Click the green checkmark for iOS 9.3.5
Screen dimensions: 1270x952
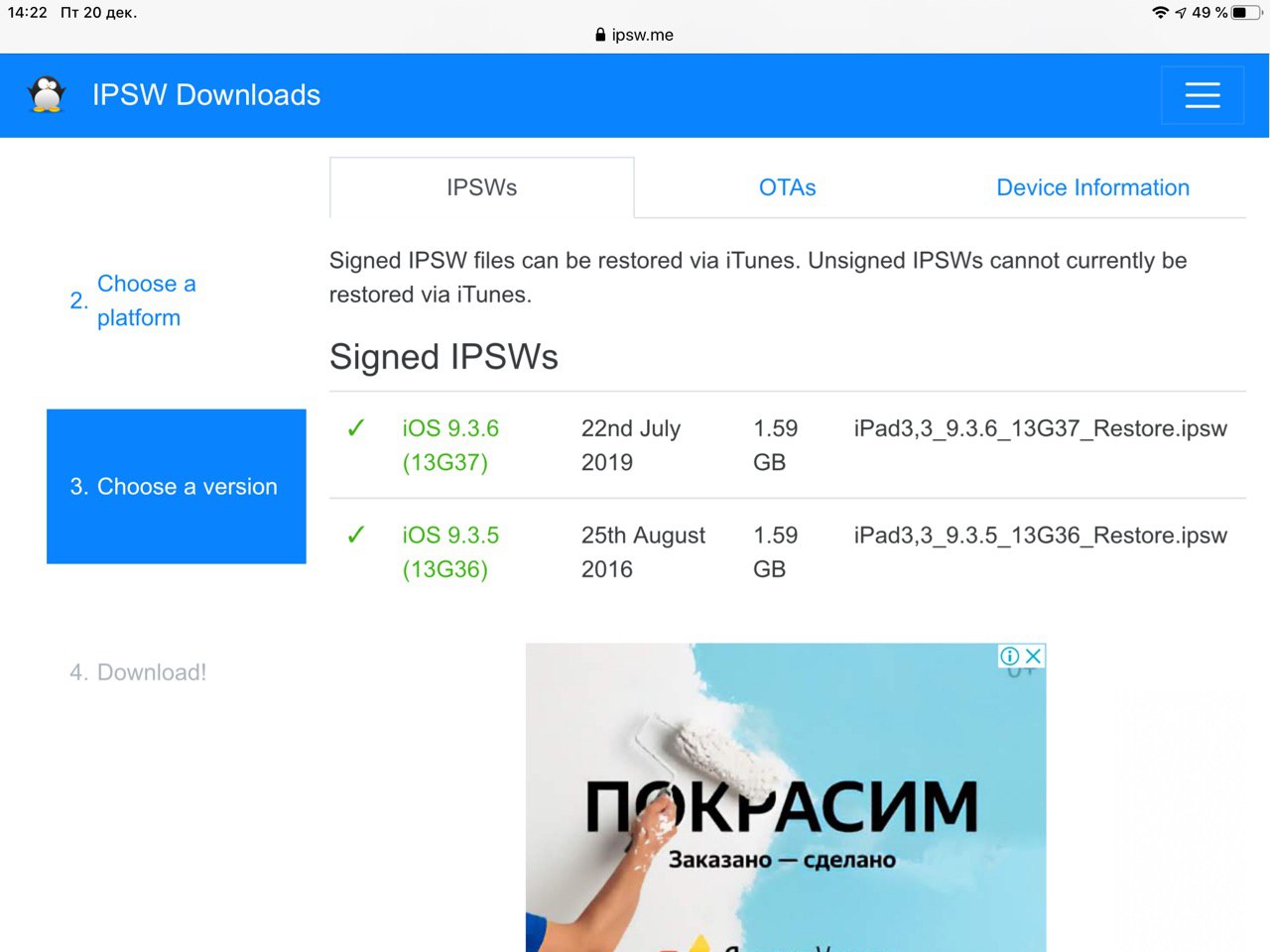pyautogui.click(x=356, y=535)
